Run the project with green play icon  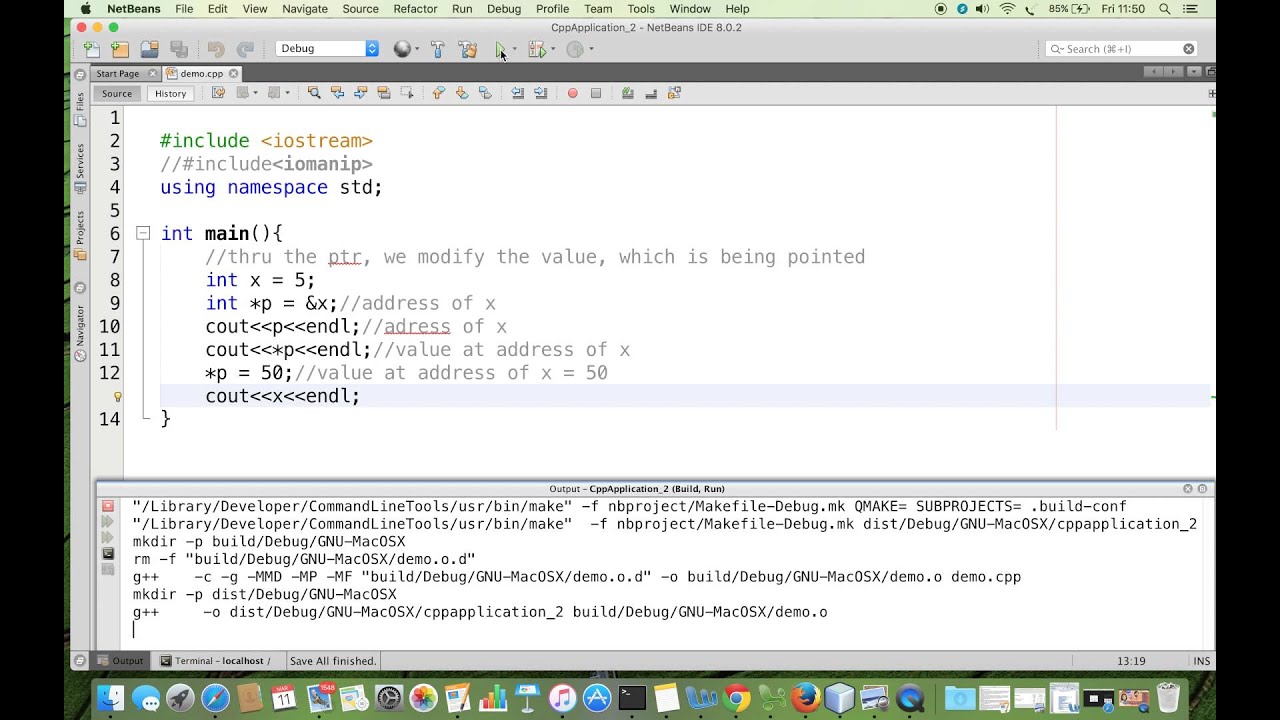click(500, 49)
